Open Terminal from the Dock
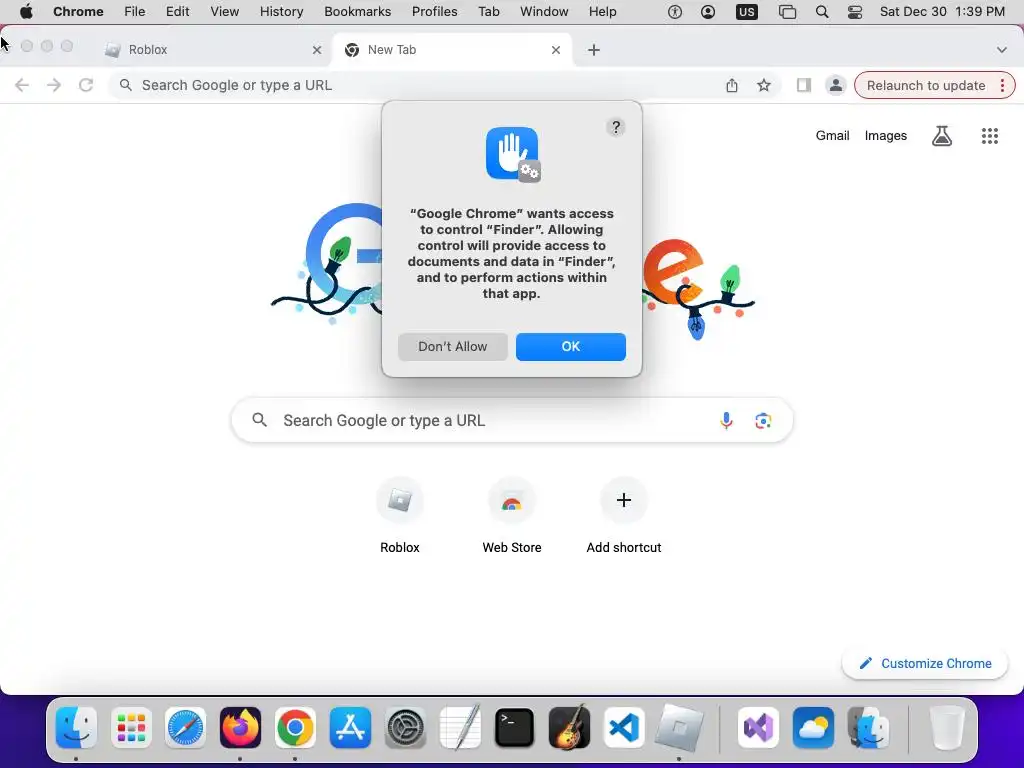This screenshot has height=768, width=1024. point(515,727)
